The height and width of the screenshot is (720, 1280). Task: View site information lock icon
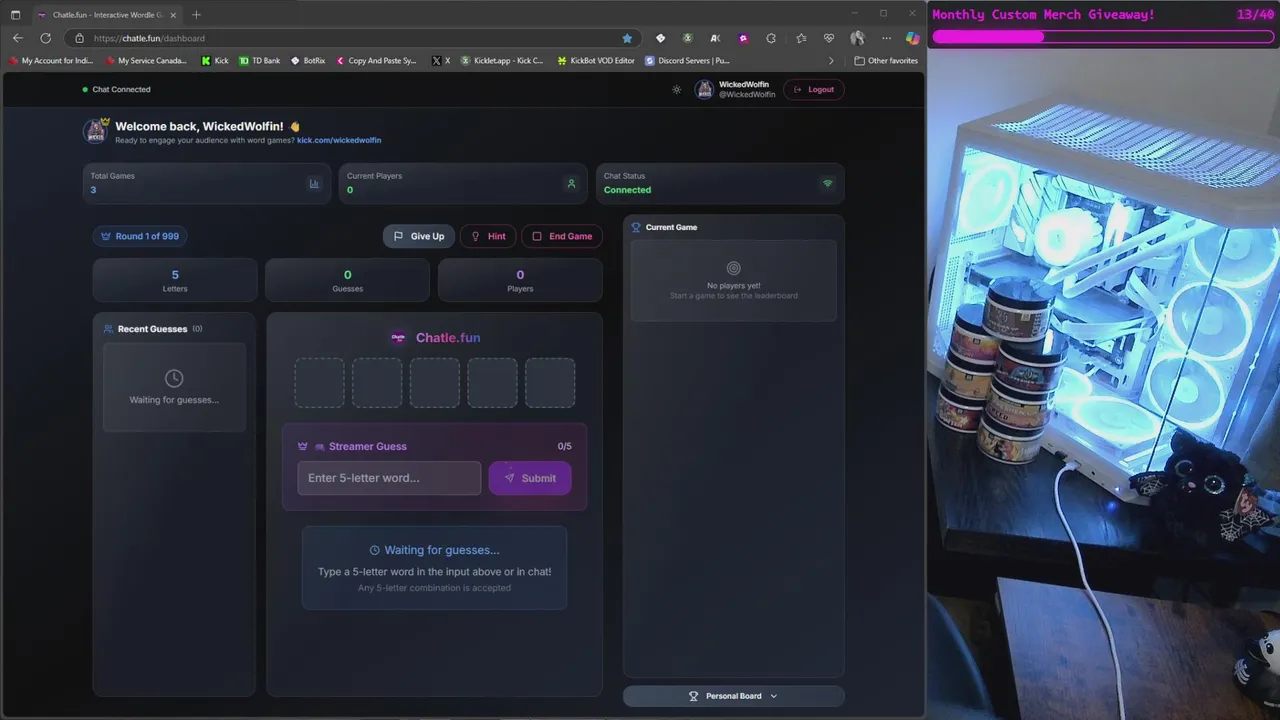click(80, 38)
